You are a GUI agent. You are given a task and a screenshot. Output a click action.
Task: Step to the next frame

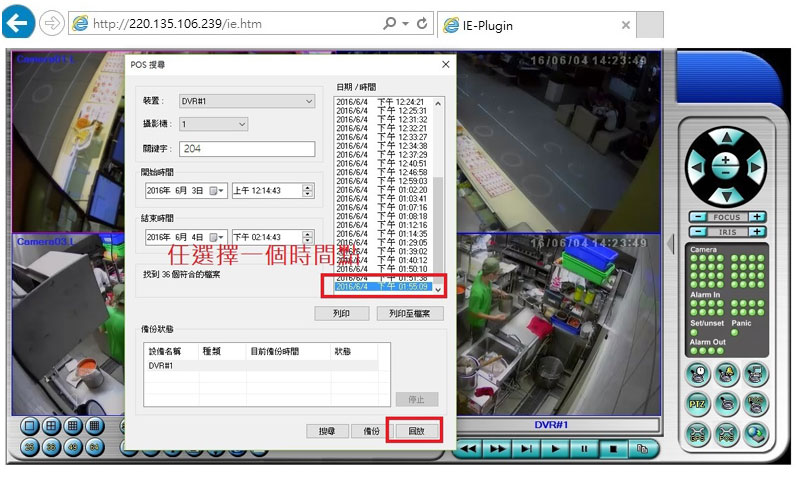(527, 449)
